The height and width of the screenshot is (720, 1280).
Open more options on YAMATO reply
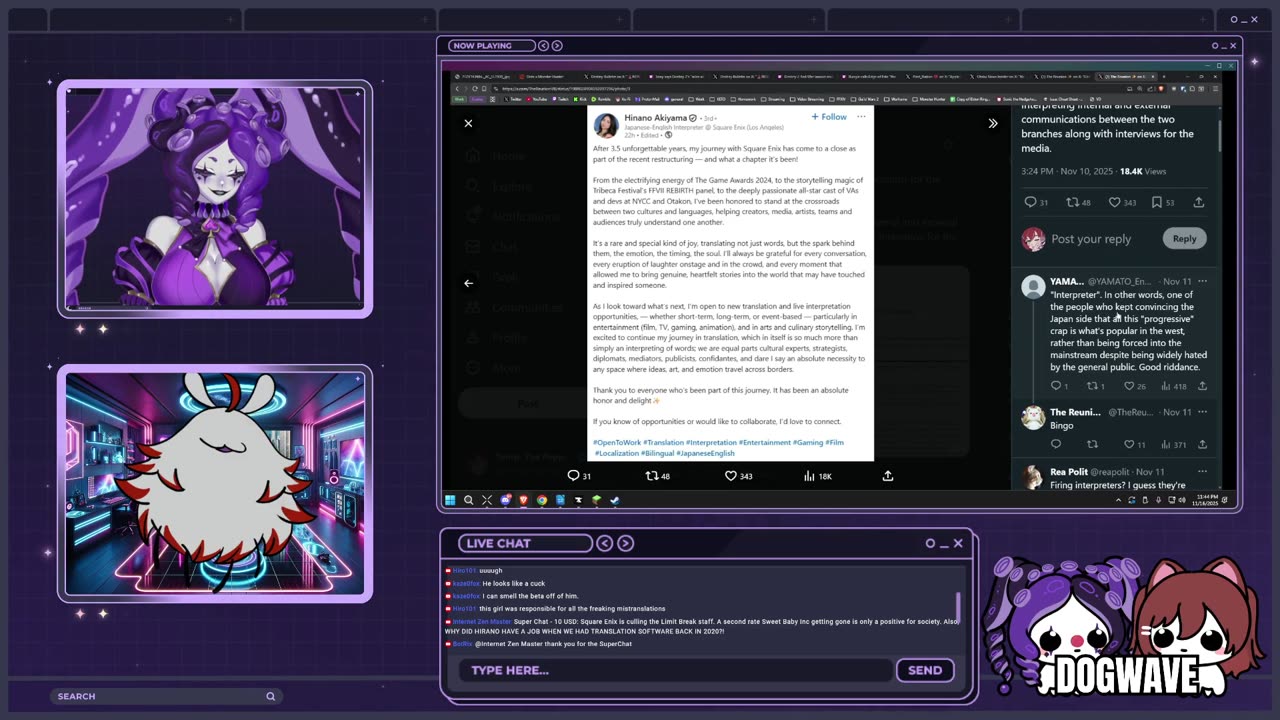1202,282
